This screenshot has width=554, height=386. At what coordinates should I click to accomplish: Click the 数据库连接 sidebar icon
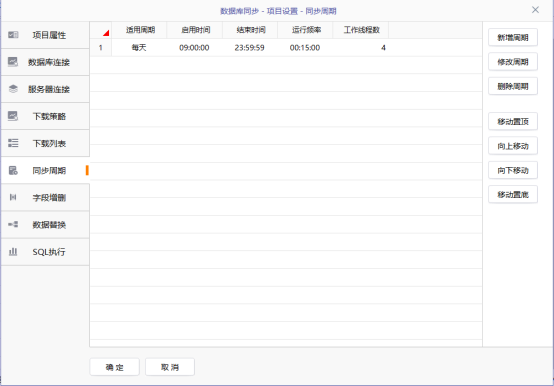[13, 62]
